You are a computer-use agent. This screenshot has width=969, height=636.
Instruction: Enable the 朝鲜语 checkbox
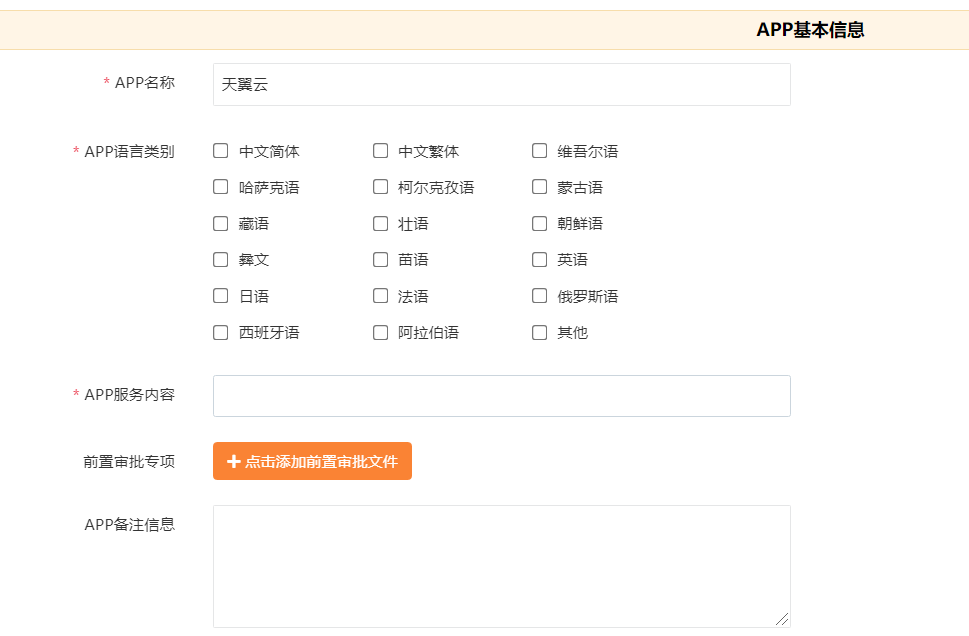tap(540, 223)
